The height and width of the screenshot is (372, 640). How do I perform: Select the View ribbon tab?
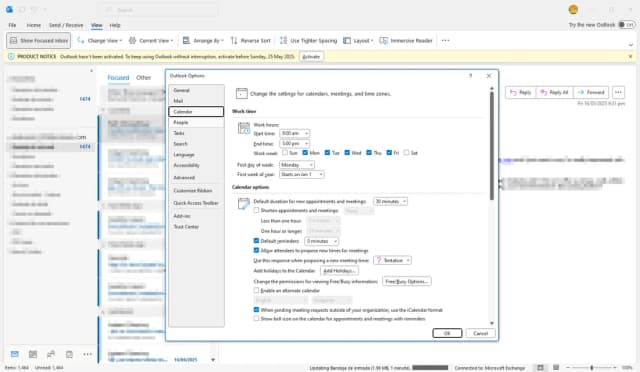[x=97, y=25]
